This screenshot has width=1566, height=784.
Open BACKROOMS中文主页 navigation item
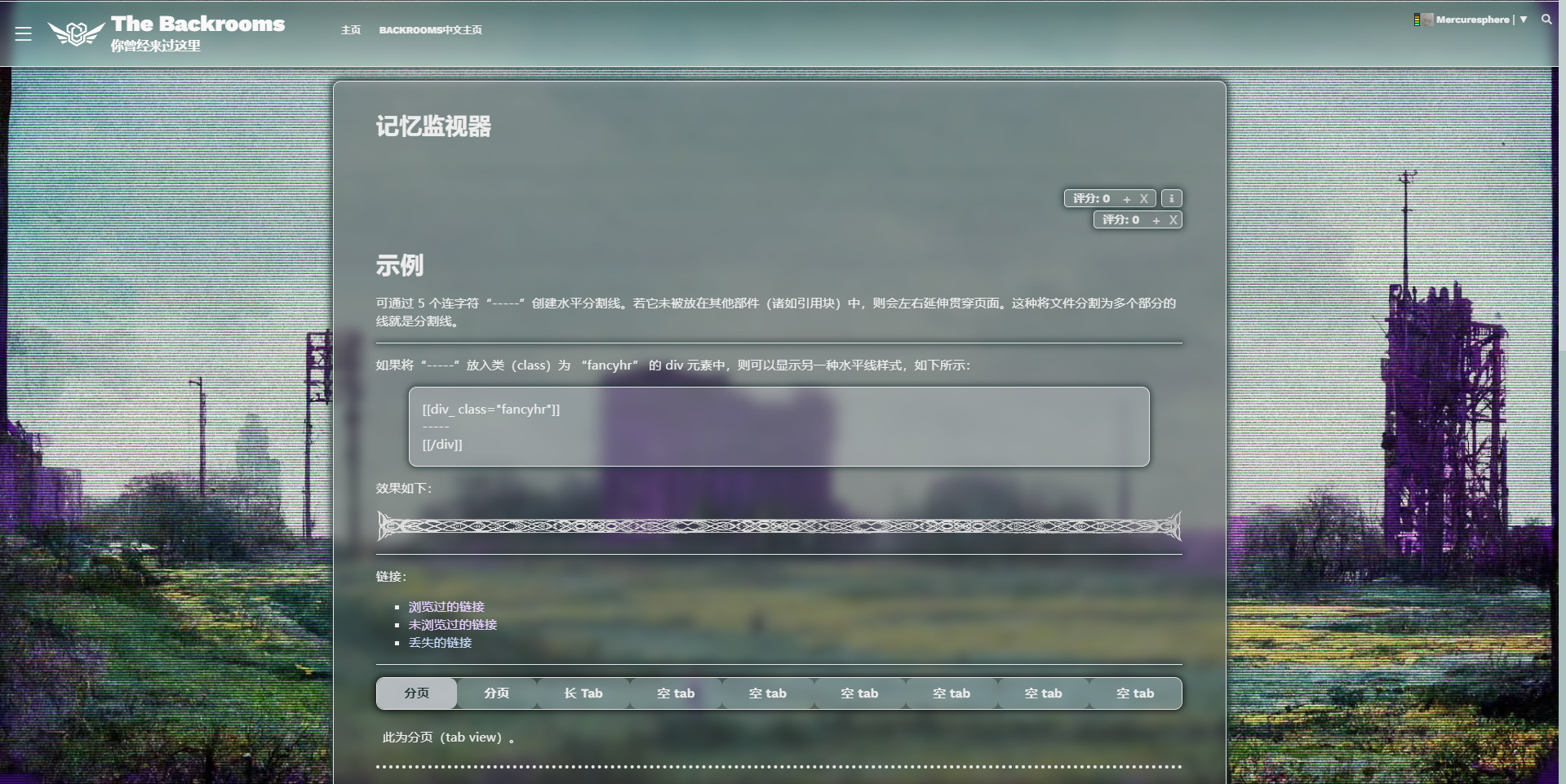point(430,30)
